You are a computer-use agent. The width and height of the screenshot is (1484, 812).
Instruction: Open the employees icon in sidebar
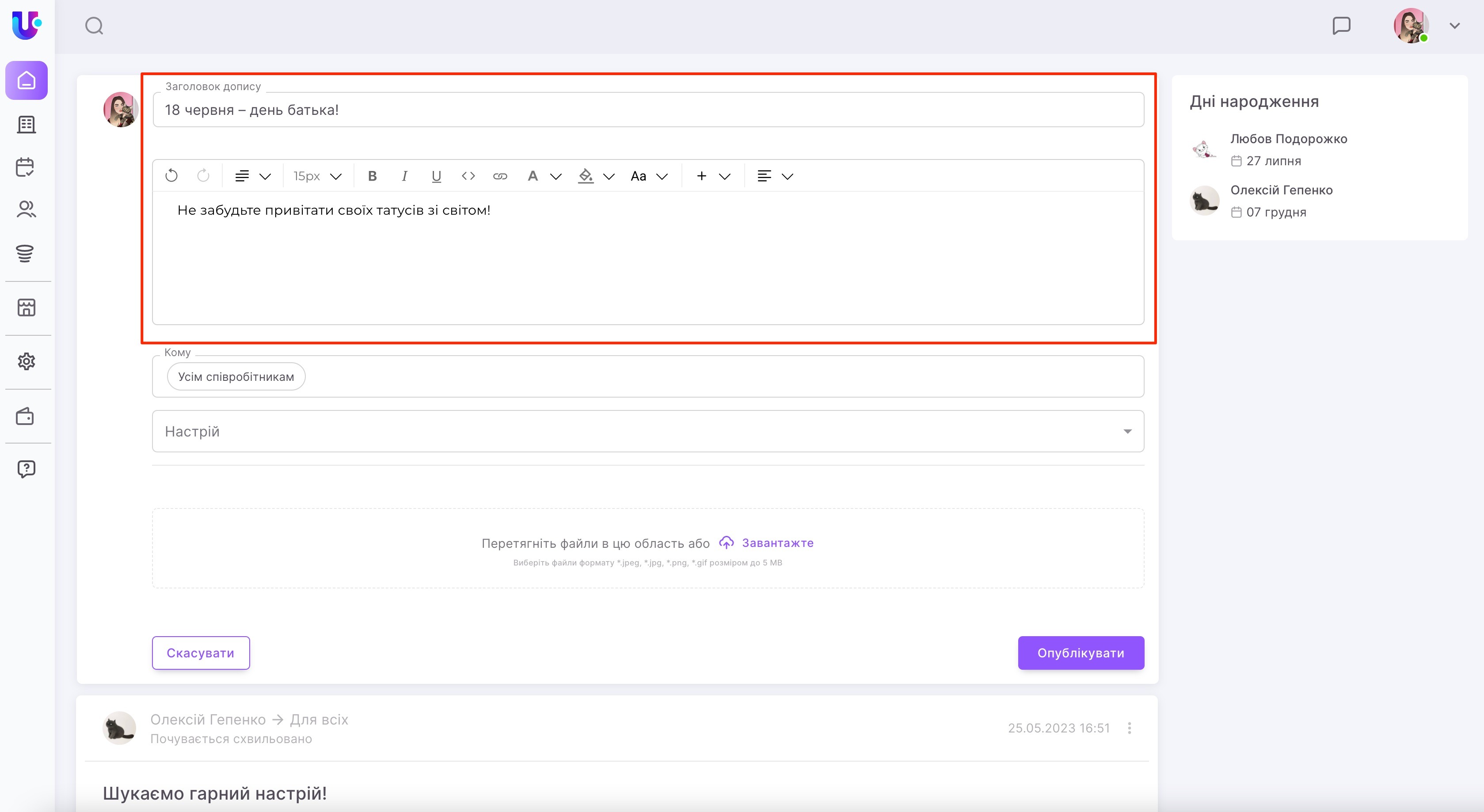point(26,209)
